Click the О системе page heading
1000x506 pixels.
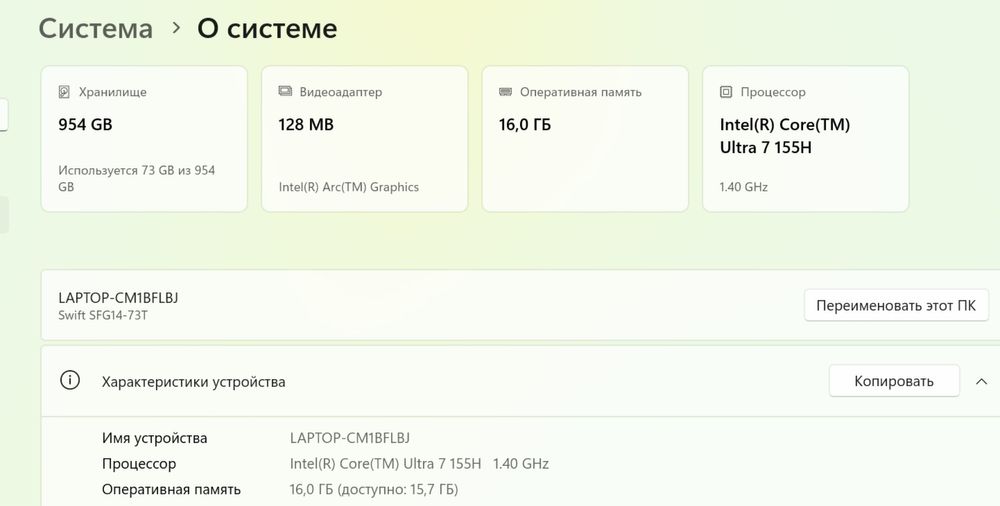point(267,29)
